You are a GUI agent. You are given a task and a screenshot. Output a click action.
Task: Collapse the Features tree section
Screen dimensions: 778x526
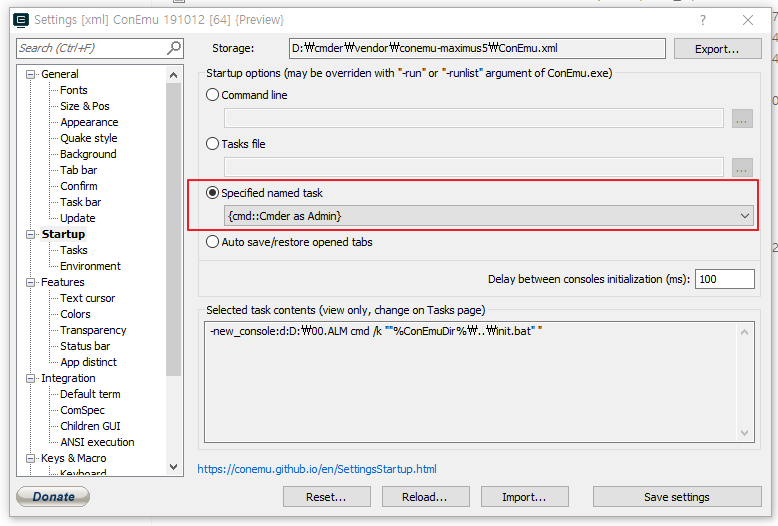pyautogui.click(x=31, y=283)
